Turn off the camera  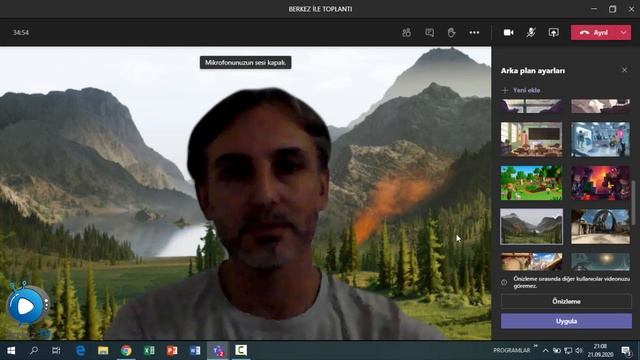509,33
